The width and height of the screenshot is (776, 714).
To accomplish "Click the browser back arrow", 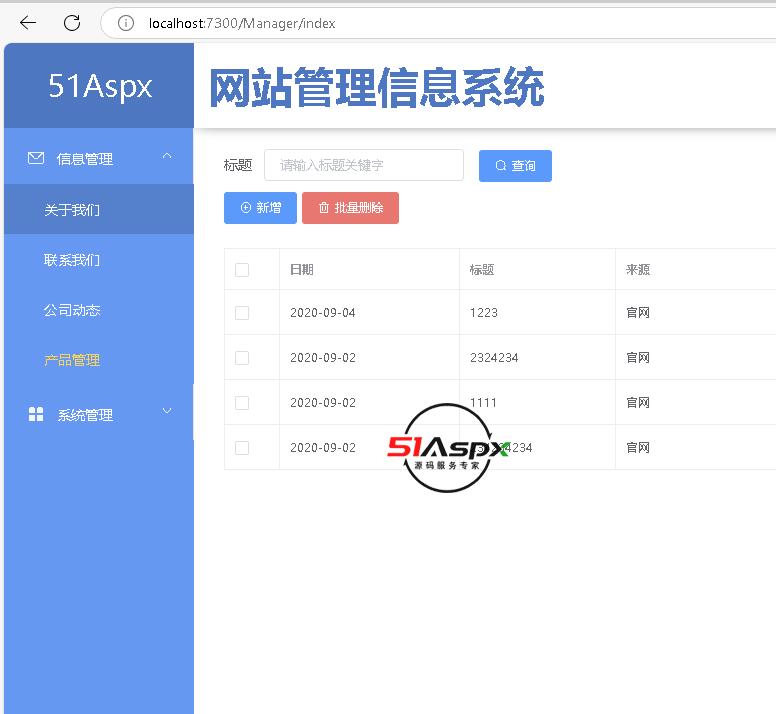I will [x=28, y=23].
